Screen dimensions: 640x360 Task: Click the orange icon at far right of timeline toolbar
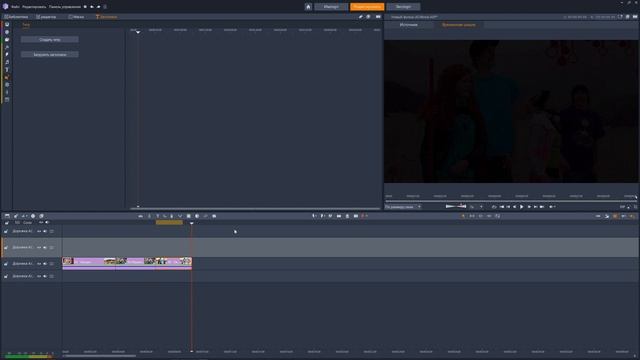click(x=632, y=216)
